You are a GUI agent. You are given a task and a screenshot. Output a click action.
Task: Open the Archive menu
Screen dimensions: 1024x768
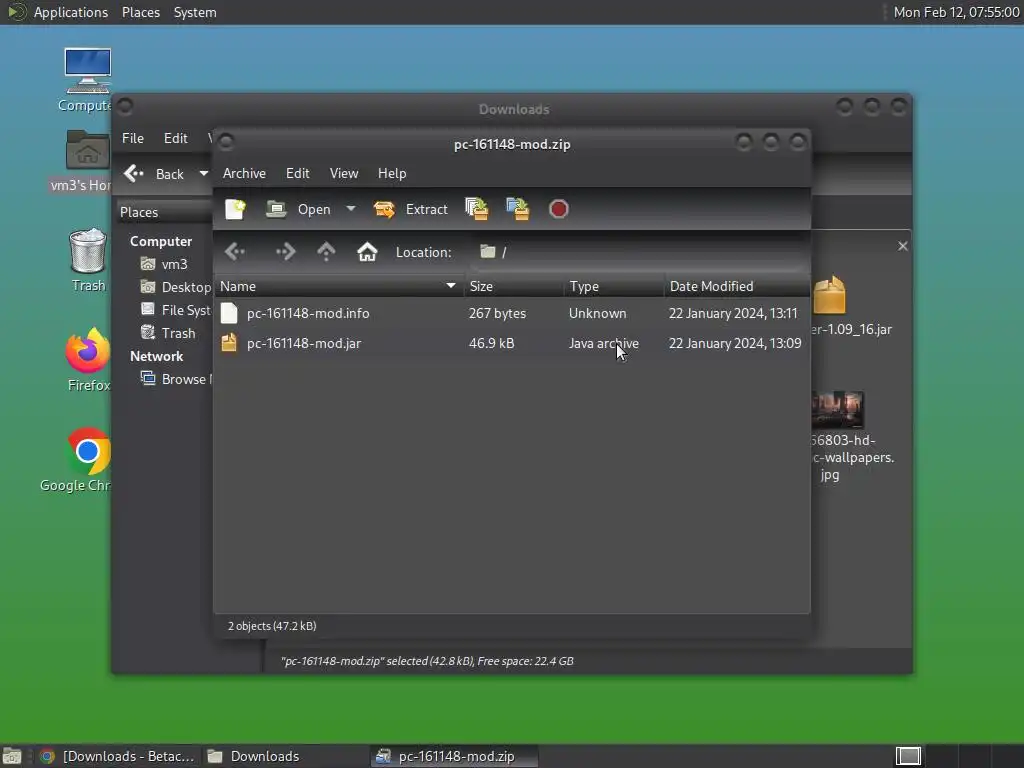point(244,174)
